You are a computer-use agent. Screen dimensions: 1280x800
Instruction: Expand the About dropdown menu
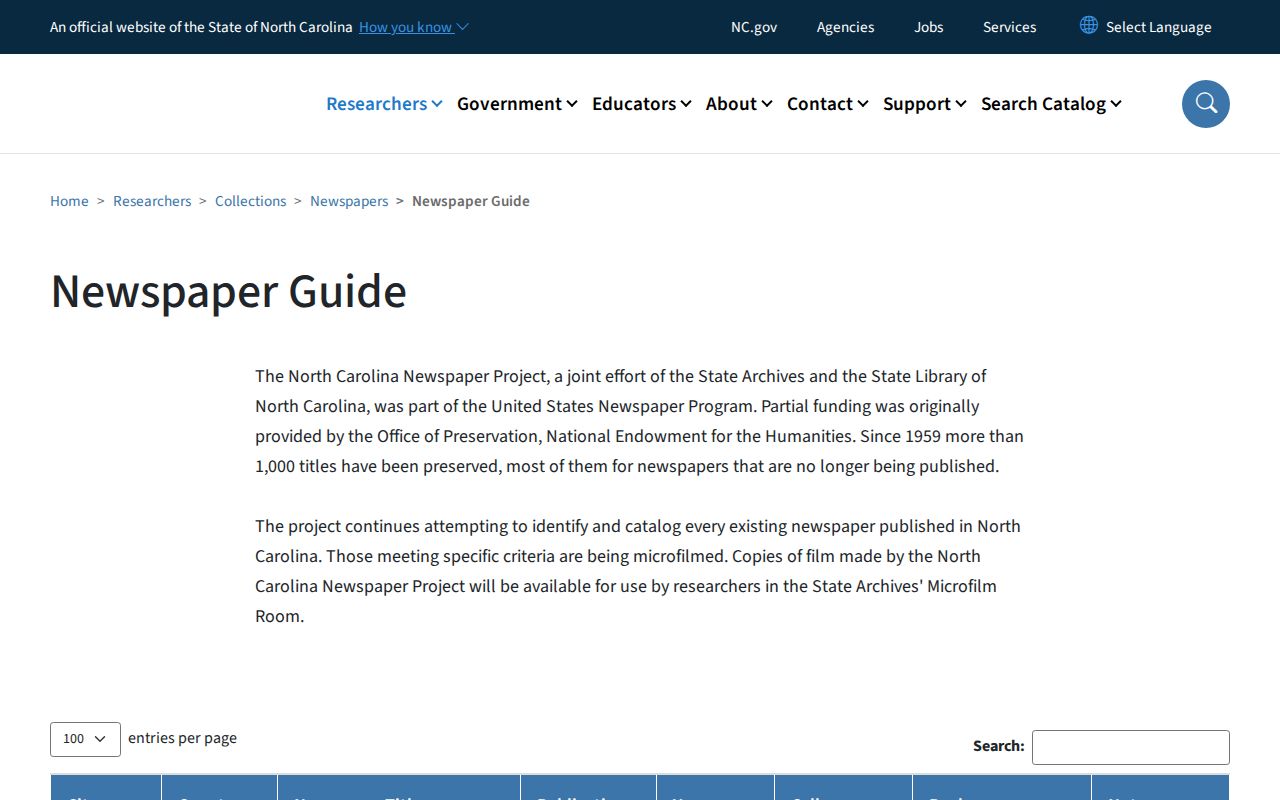click(739, 104)
